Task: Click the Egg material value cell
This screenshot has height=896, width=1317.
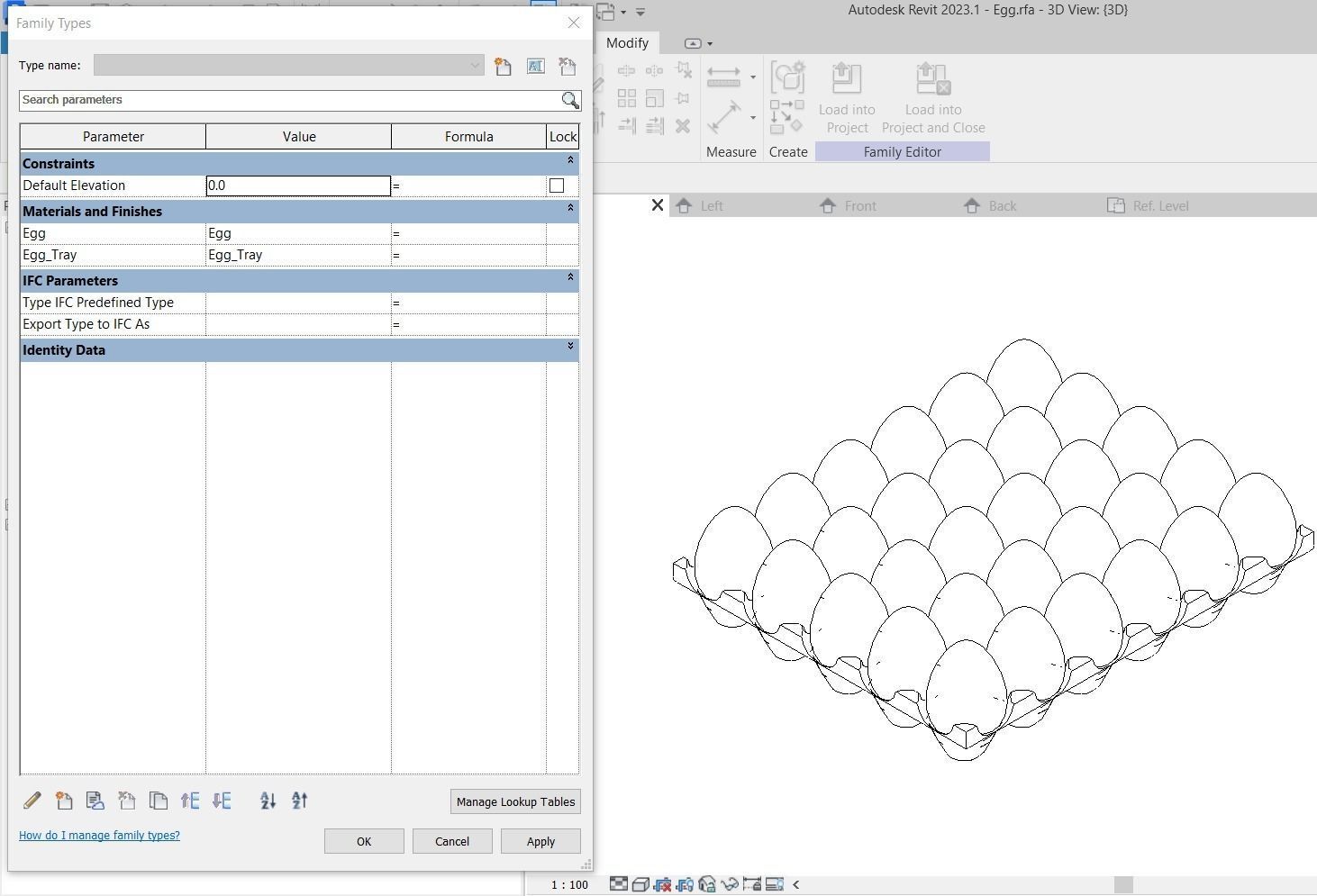Action: [x=298, y=233]
